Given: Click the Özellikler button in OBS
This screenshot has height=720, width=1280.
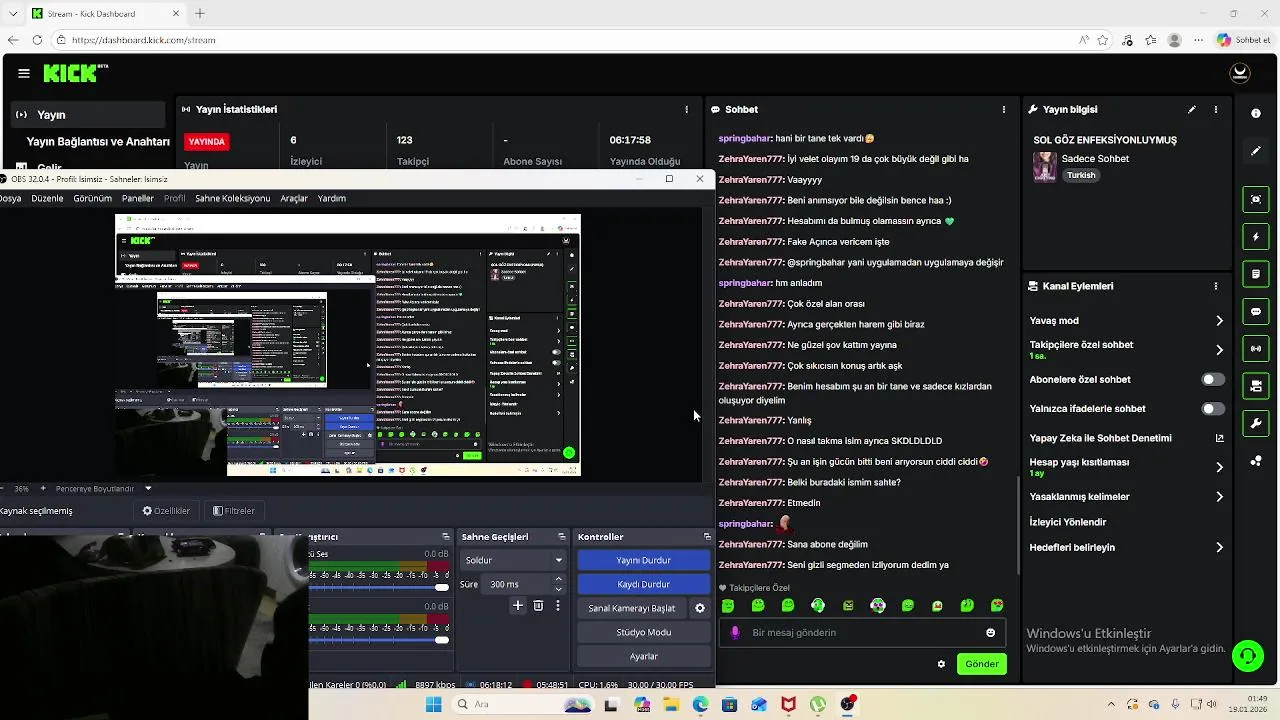Looking at the screenshot, I should click(166, 511).
